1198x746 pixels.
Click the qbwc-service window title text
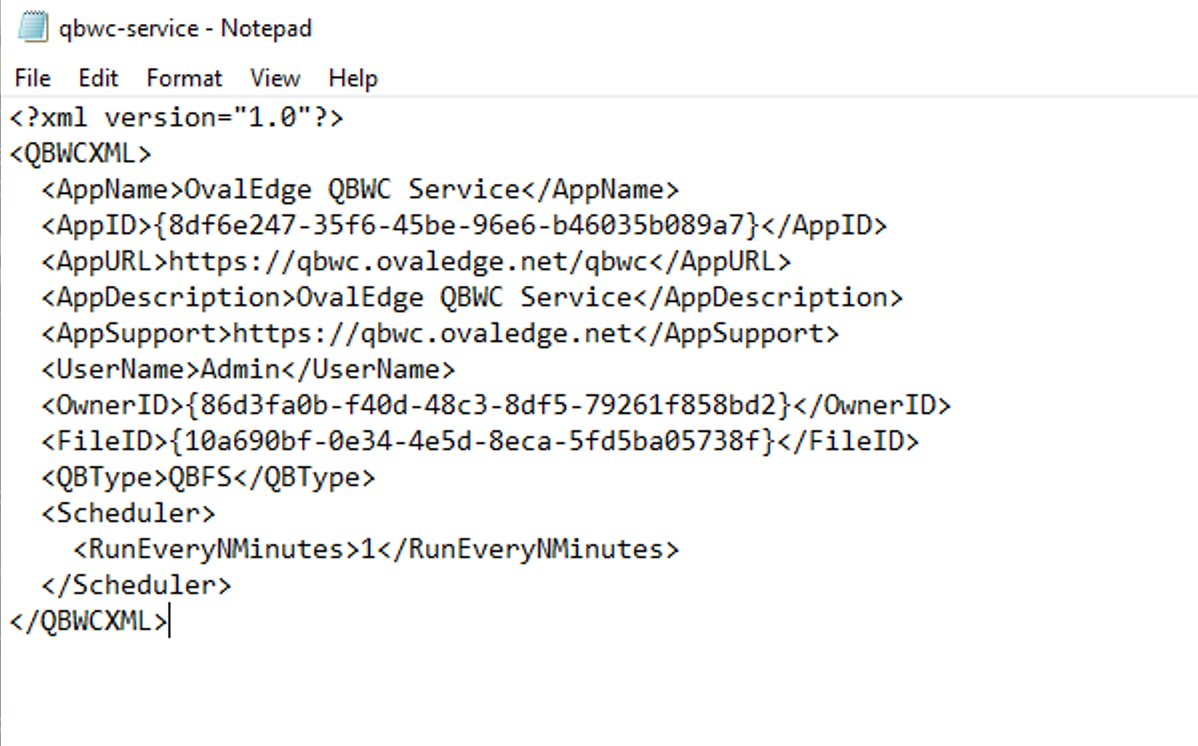185,29
